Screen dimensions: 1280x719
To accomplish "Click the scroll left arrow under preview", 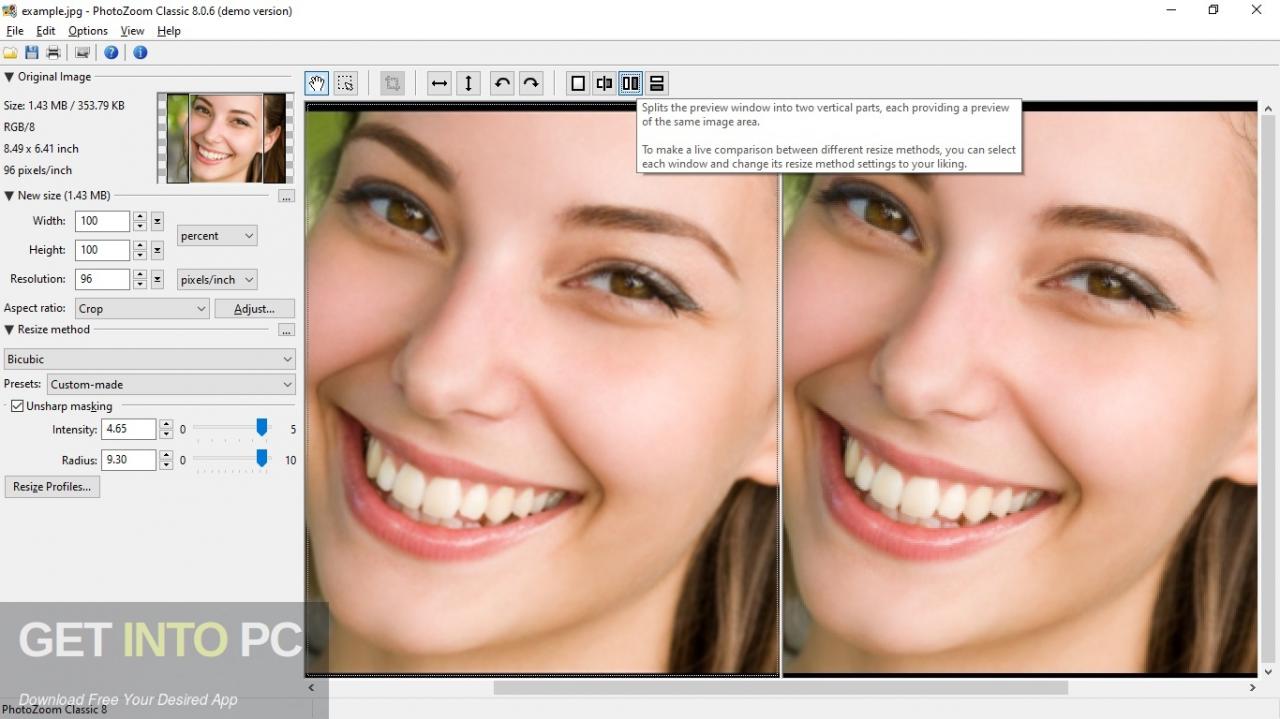I will pos(311,688).
